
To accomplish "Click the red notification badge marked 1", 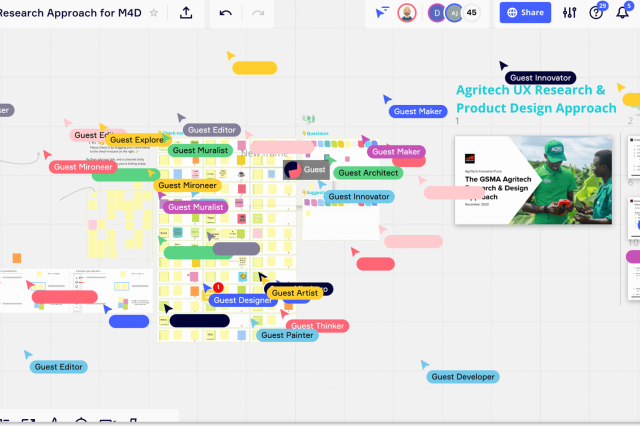I will click(x=218, y=287).
